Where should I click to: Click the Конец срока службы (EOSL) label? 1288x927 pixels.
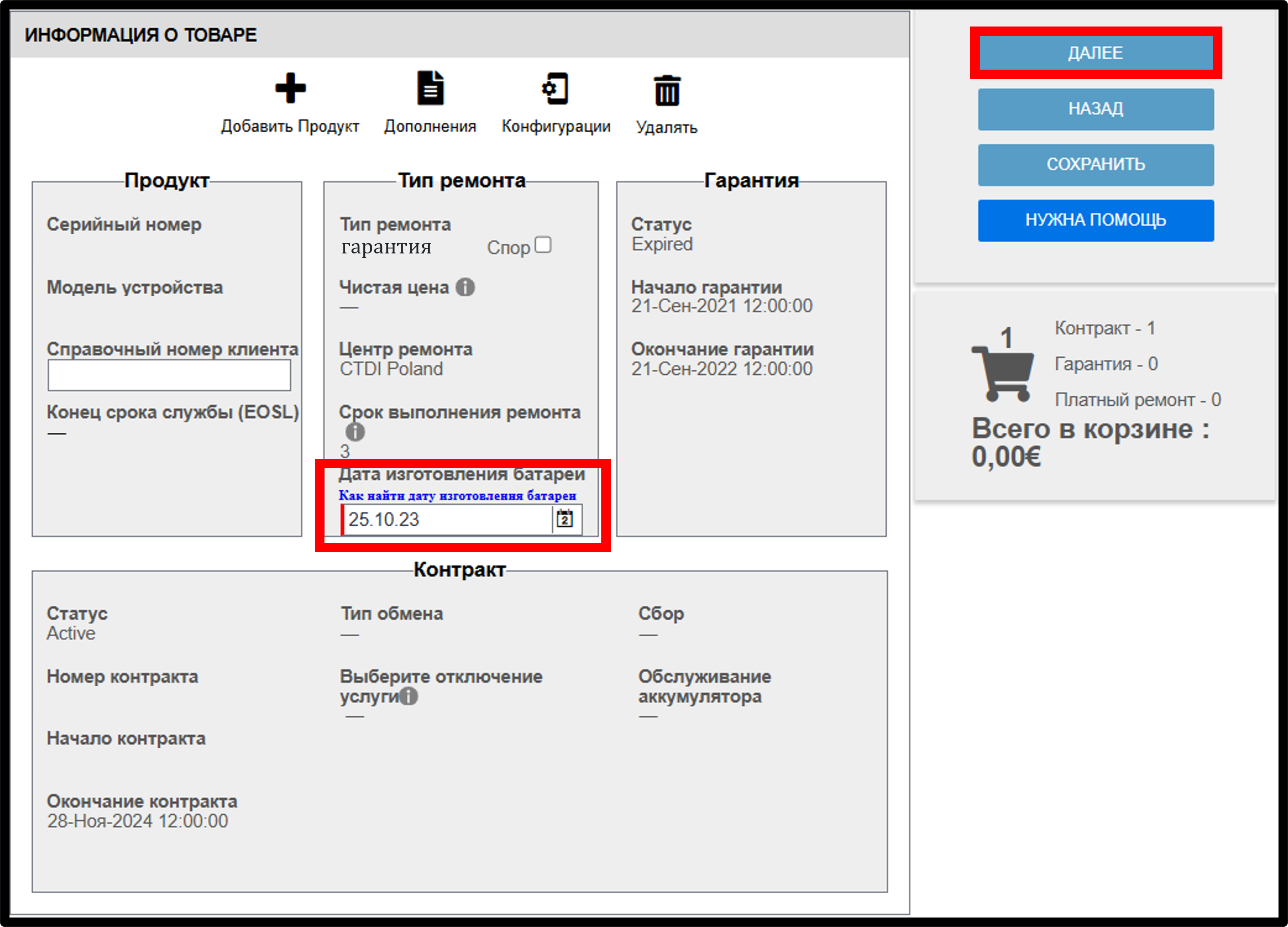(x=173, y=412)
